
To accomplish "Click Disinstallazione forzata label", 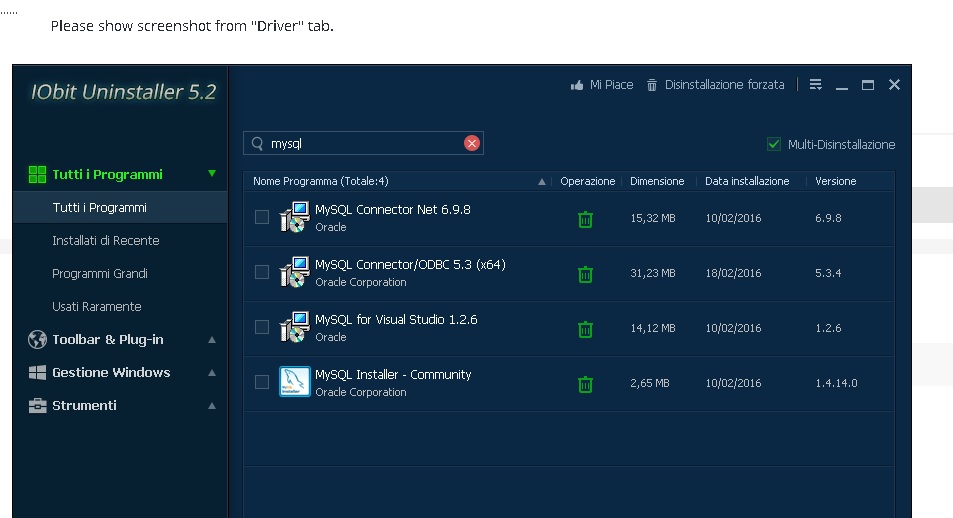I will (x=724, y=85).
